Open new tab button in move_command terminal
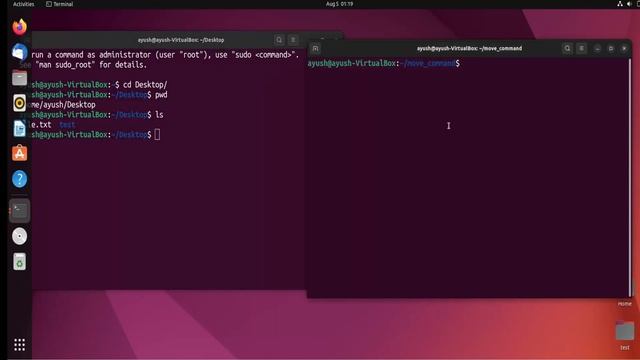The height and width of the screenshot is (360, 640). [316, 49]
